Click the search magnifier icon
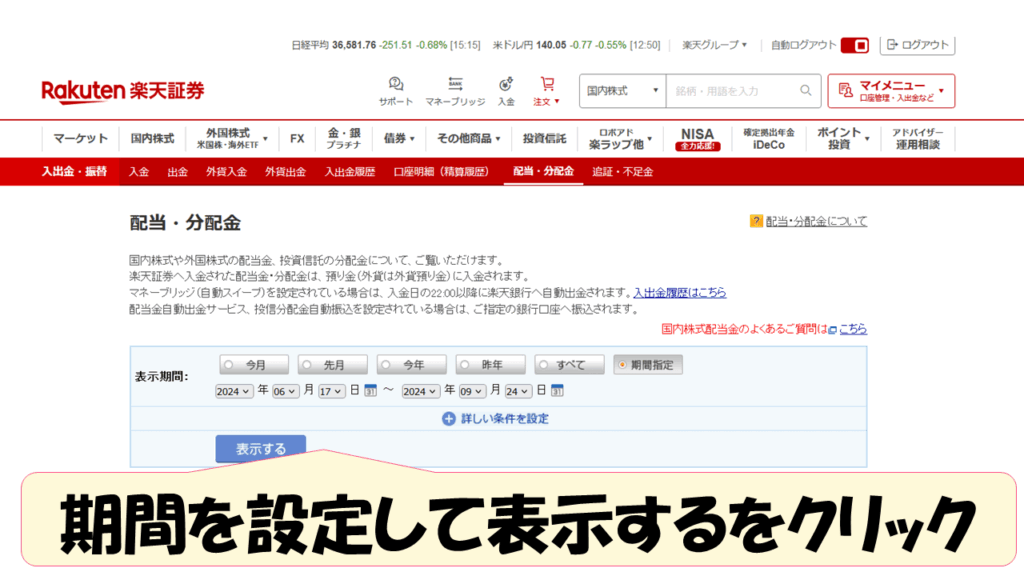1024x576 pixels. [x=806, y=91]
